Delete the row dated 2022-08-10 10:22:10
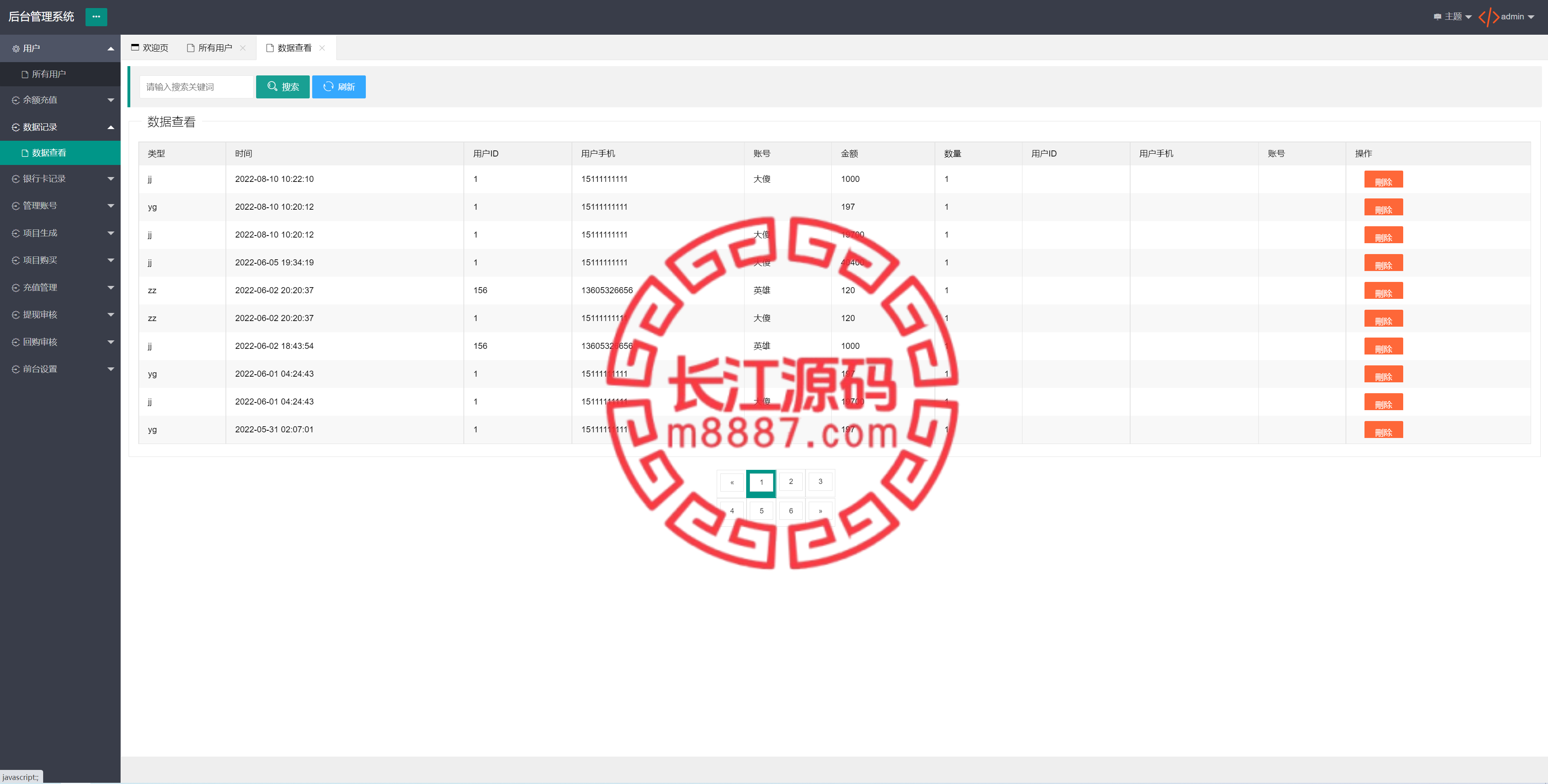This screenshot has width=1548, height=784. [x=1383, y=179]
